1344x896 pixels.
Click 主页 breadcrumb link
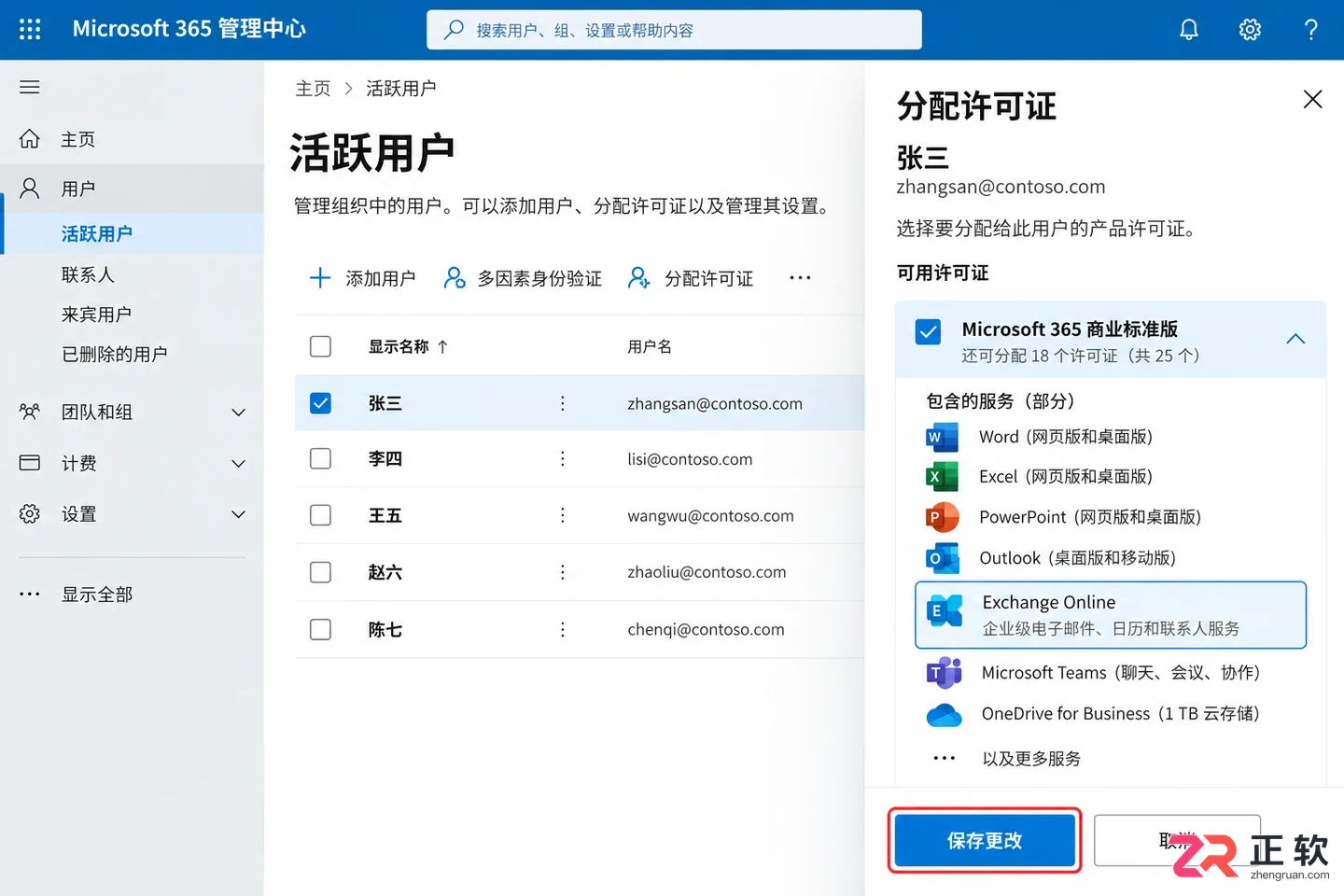[x=313, y=89]
